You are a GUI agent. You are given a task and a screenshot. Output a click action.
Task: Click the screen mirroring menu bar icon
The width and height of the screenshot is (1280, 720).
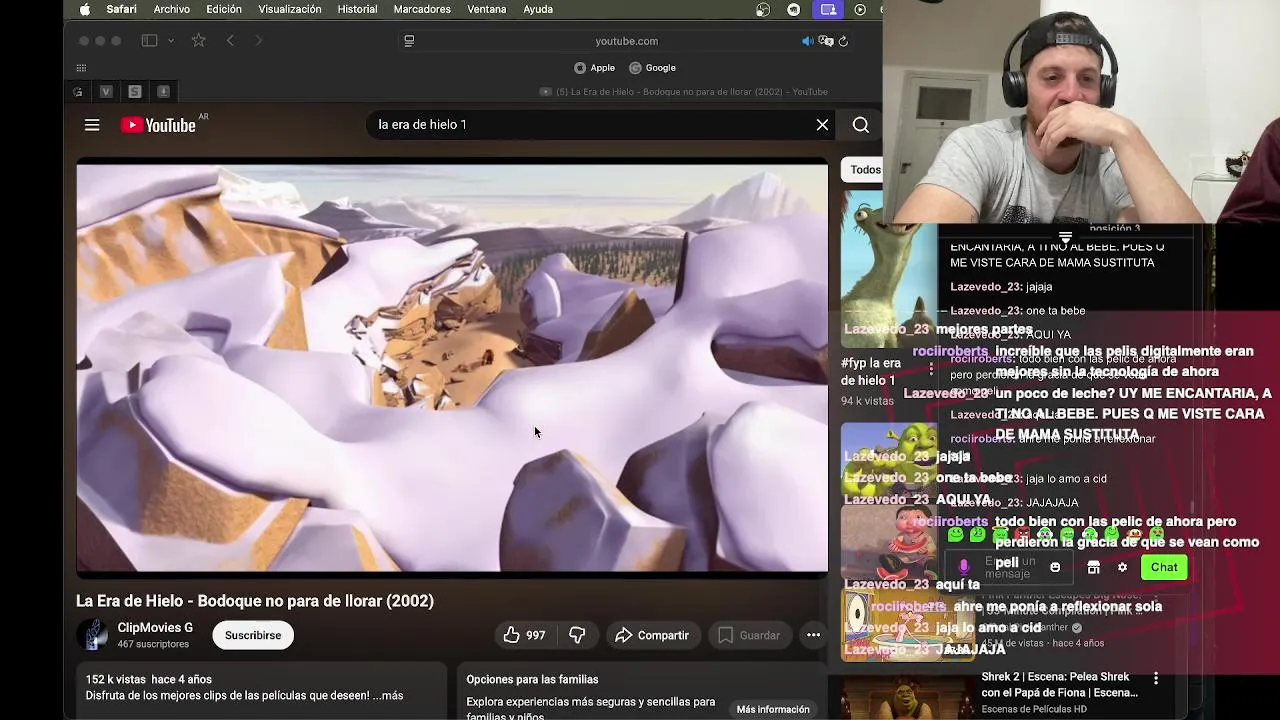tap(828, 9)
